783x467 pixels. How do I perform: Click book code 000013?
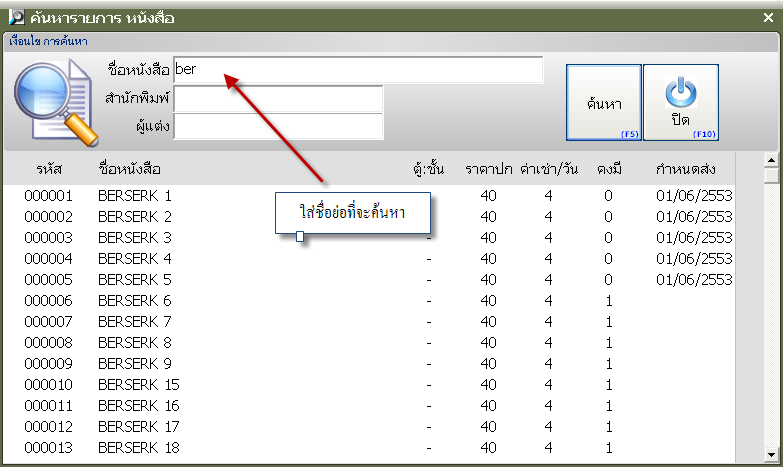(x=48, y=448)
